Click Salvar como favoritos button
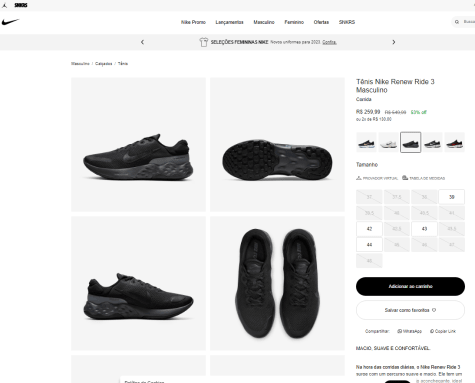Screen dimensions: 475x383 tap(410, 310)
